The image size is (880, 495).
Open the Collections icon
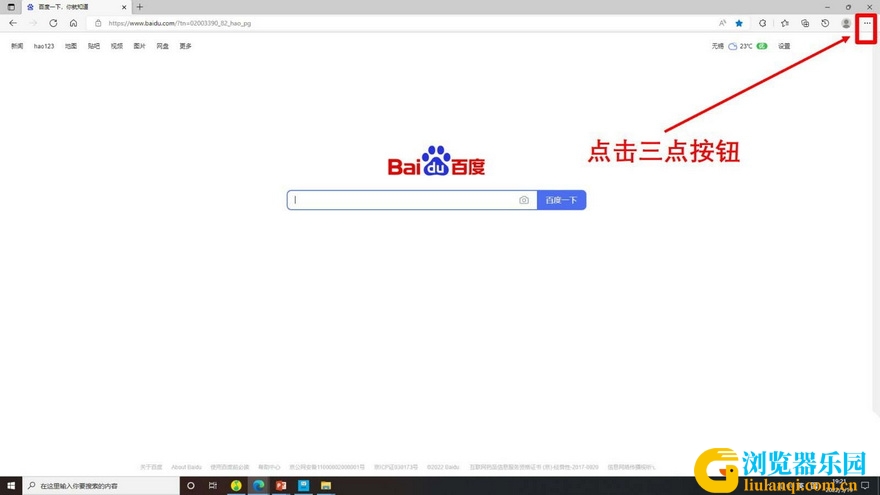[x=805, y=23]
